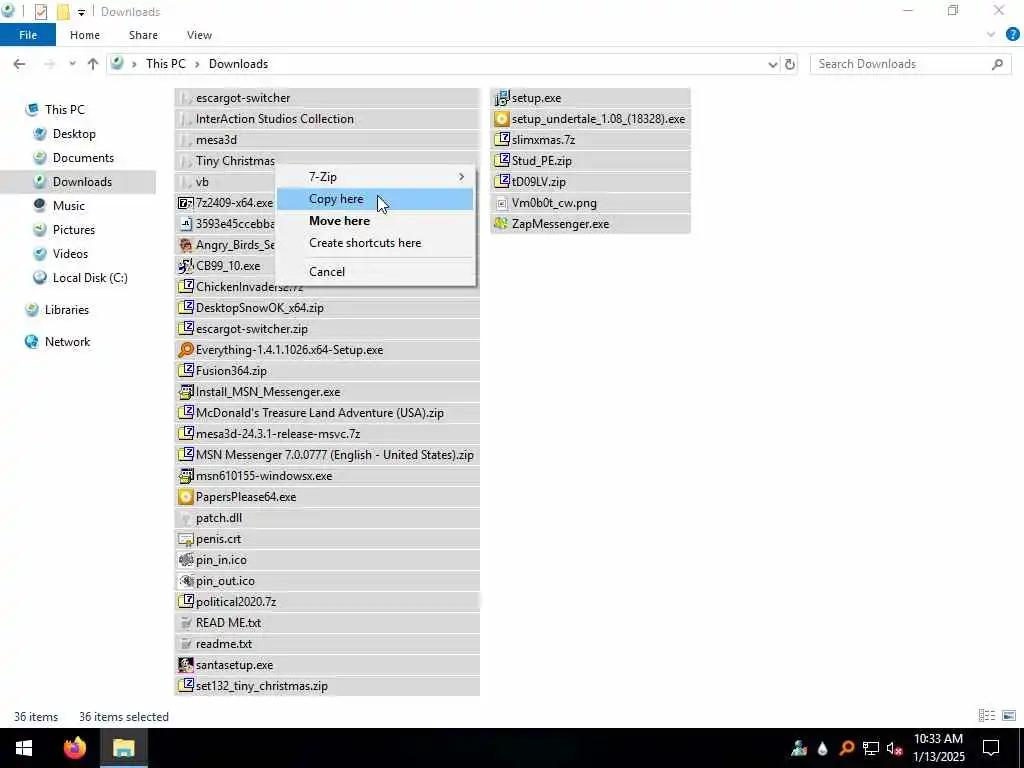Switch to details view layout button
1024x768 pixels.
(x=987, y=716)
